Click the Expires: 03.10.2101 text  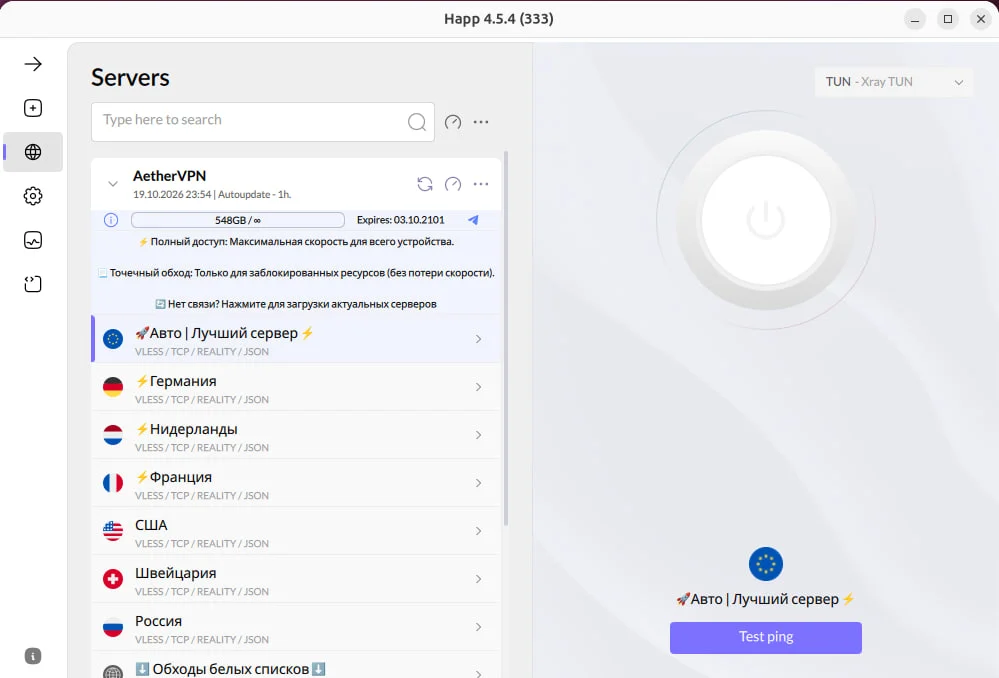coord(401,220)
